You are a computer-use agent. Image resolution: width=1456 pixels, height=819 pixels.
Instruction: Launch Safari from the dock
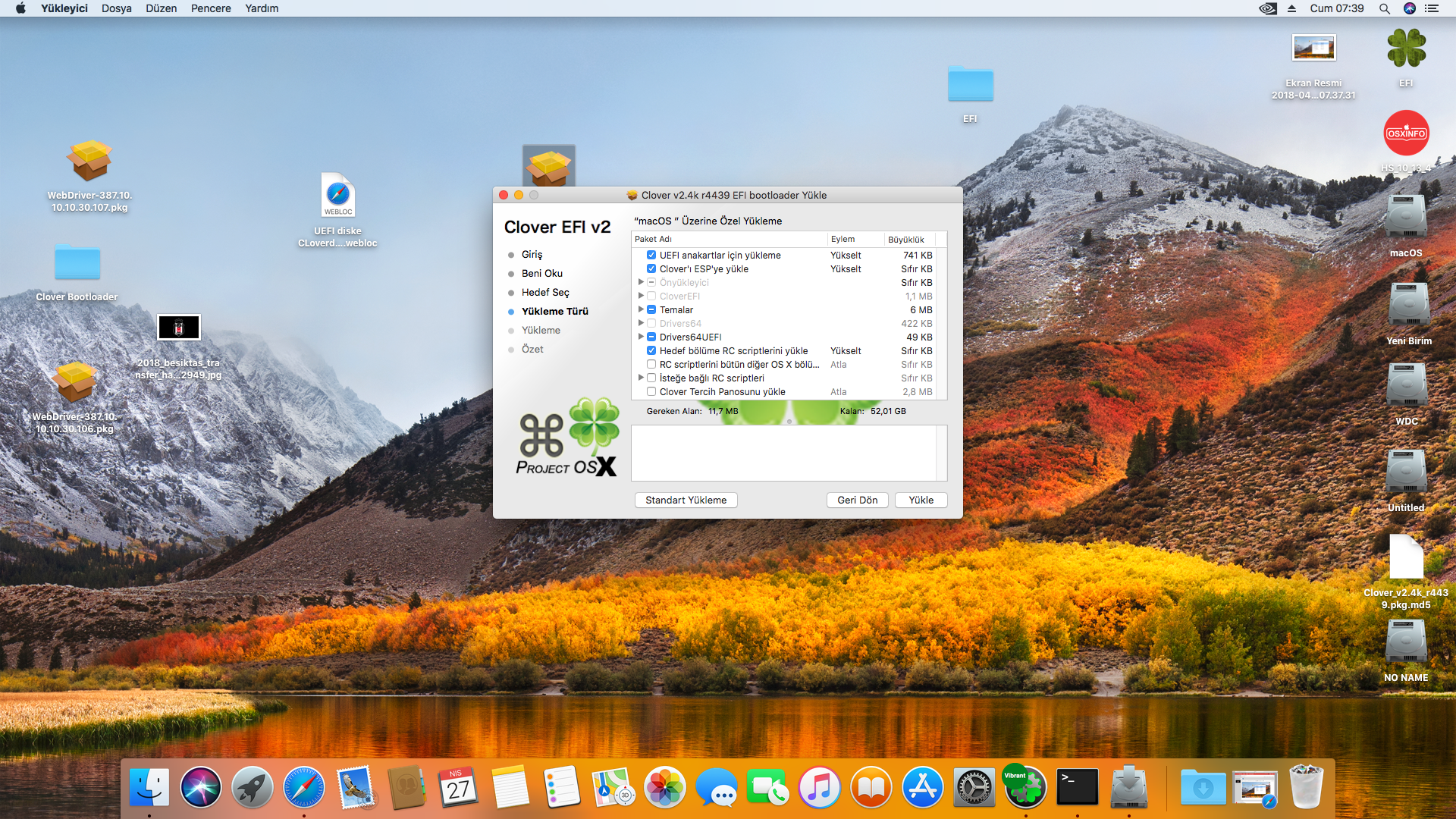[x=304, y=787]
